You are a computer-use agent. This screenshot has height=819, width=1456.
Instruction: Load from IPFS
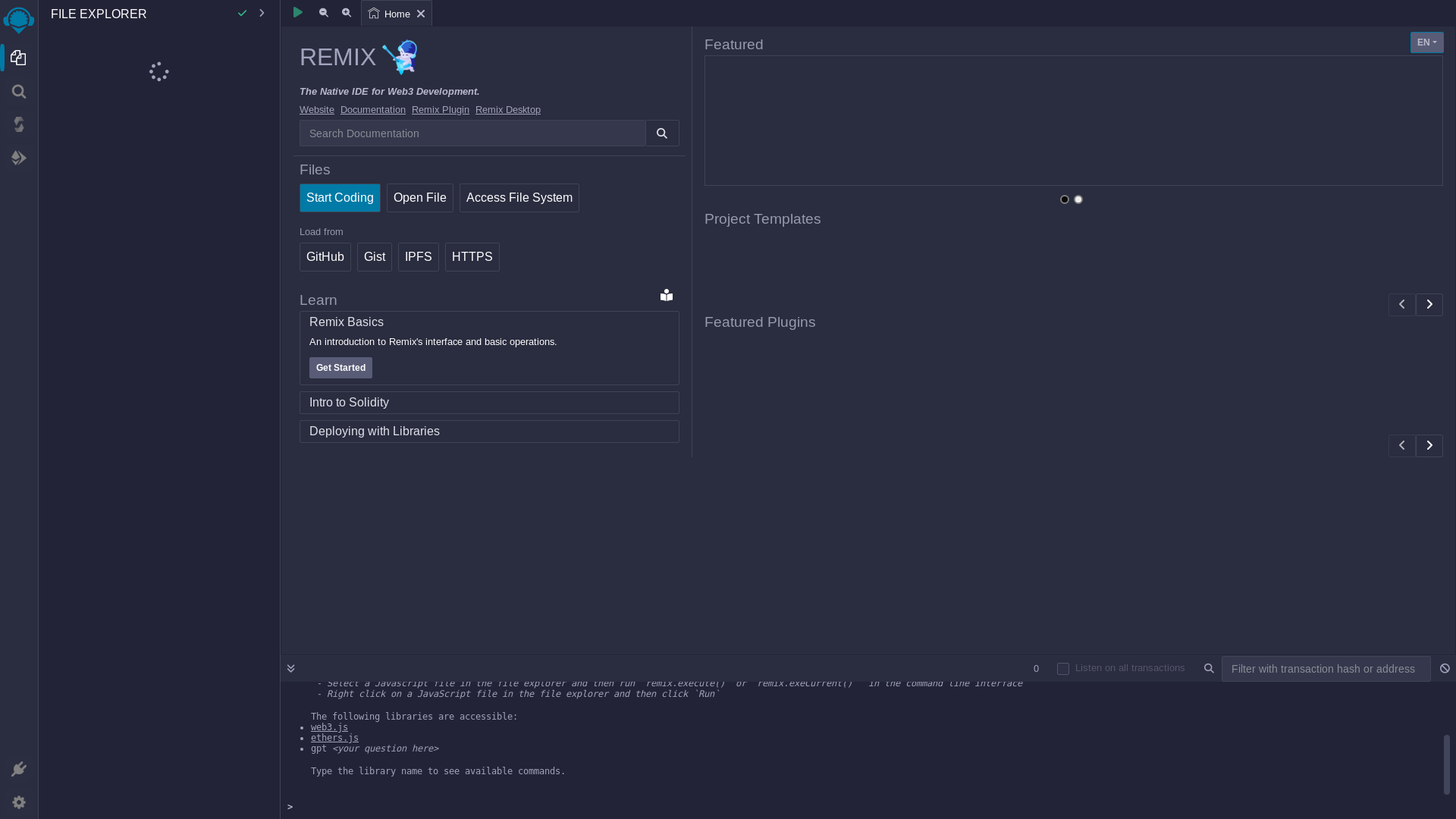click(x=419, y=257)
